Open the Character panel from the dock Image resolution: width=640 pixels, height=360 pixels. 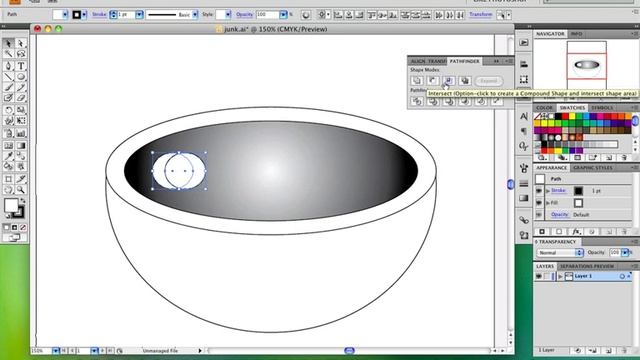point(524,117)
